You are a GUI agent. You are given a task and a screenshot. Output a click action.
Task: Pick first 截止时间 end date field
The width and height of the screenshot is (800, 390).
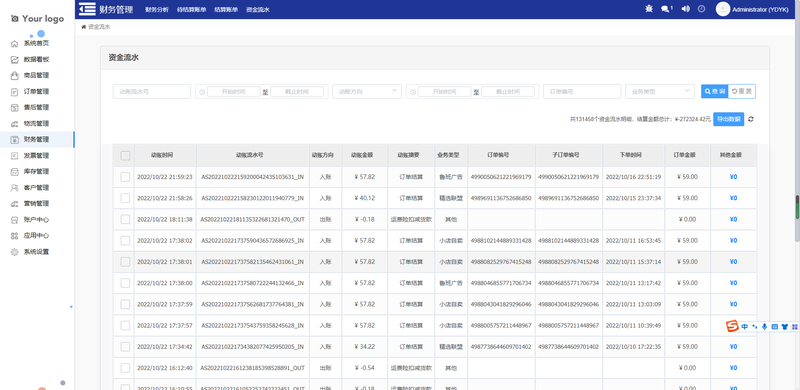pos(297,92)
